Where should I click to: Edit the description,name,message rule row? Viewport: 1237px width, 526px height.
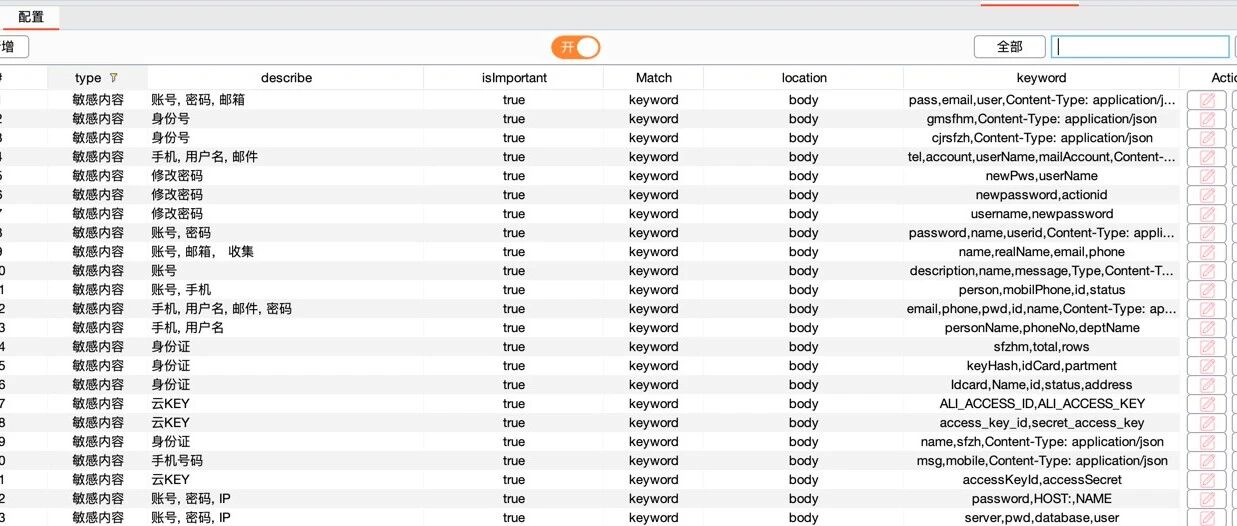click(1207, 271)
